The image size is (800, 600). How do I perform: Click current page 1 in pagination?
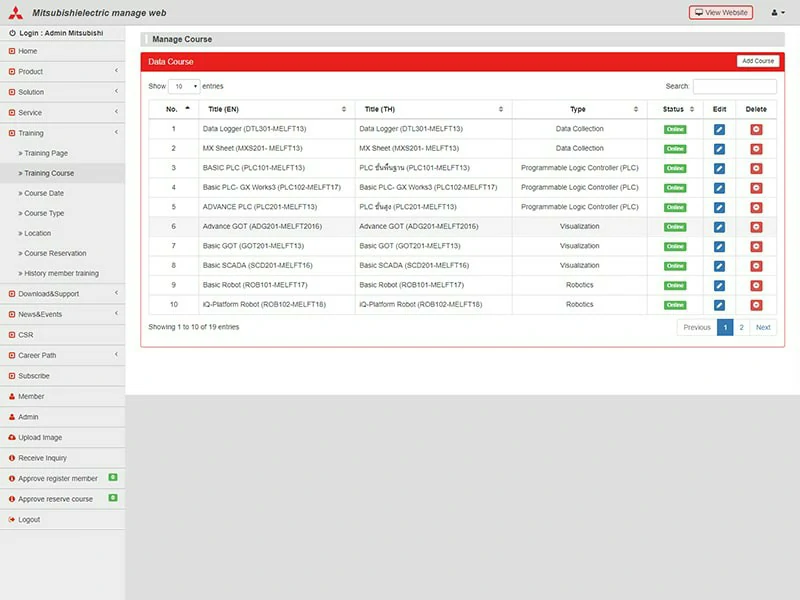click(x=725, y=328)
